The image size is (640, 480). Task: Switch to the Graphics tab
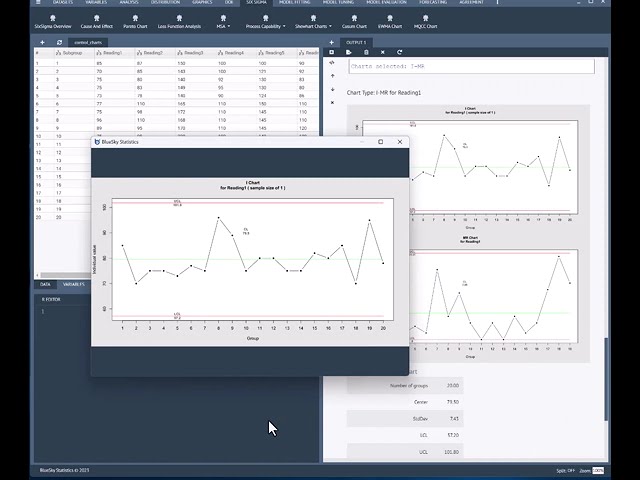202,2
